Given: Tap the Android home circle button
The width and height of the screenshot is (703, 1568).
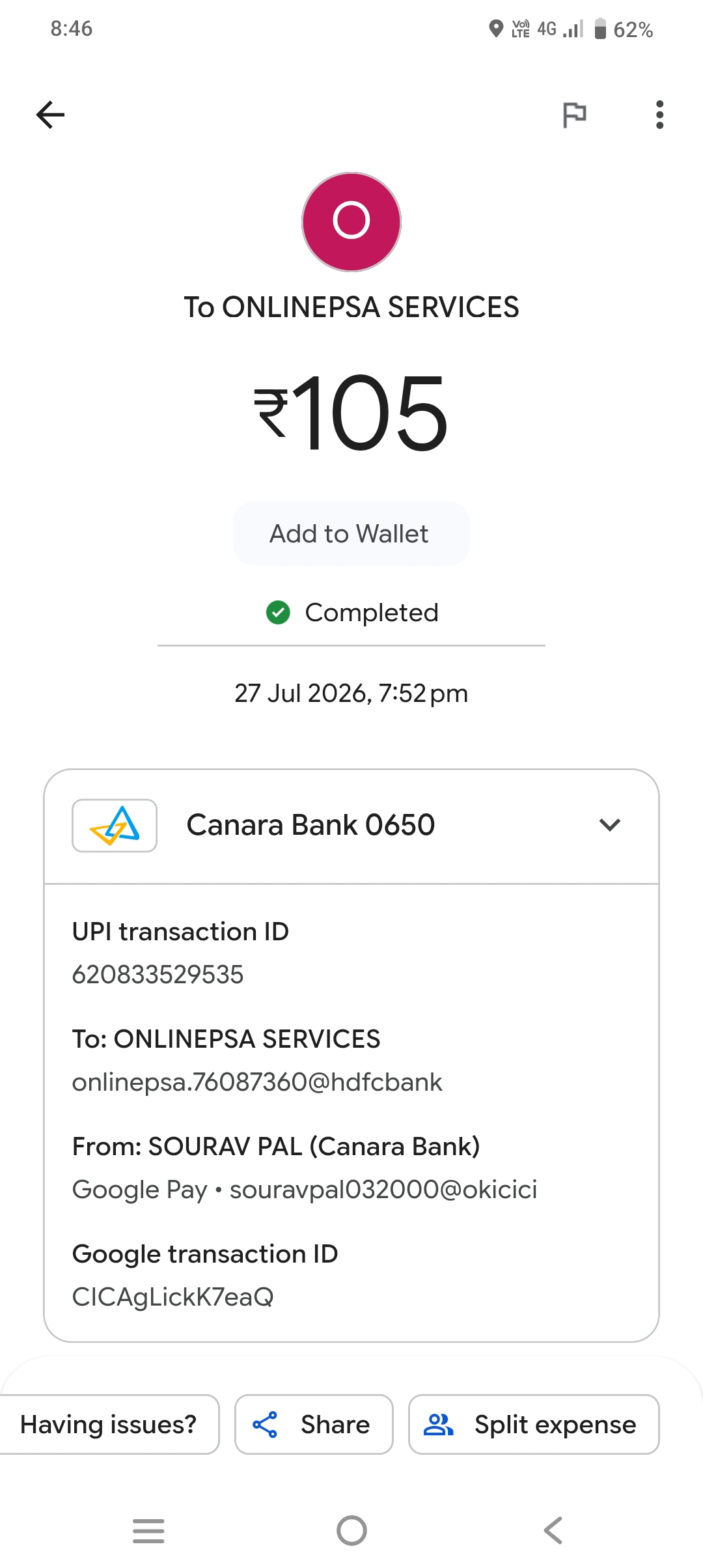Looking at the screenshot, I should point(351,1530).
